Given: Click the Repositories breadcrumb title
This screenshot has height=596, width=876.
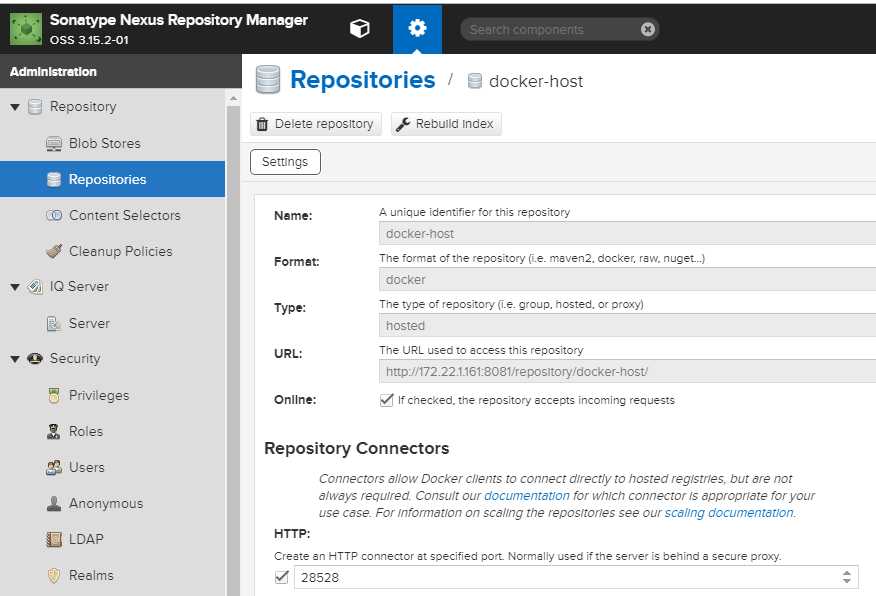Looking at the screenshot, I should pos(363,80).
